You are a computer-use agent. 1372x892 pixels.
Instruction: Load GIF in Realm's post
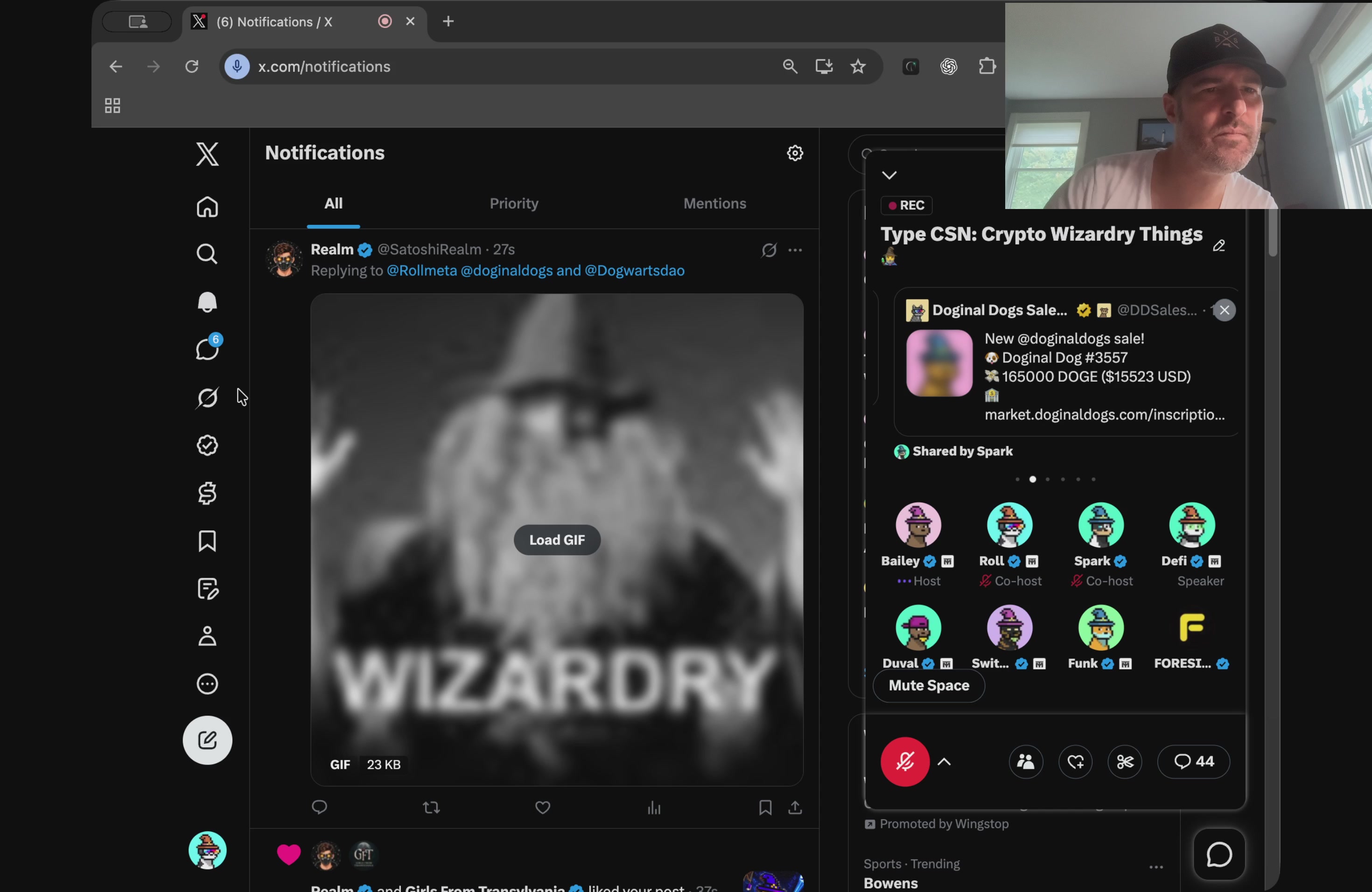pyautogui.click(x=557, y=540)
